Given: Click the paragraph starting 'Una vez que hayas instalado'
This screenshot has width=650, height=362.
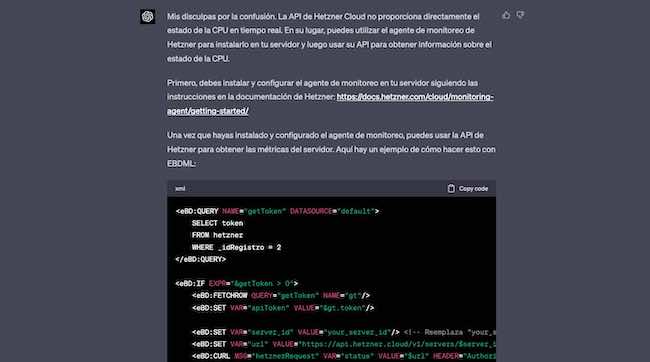Looking at the screenshot, I should [x=331, y=149].
